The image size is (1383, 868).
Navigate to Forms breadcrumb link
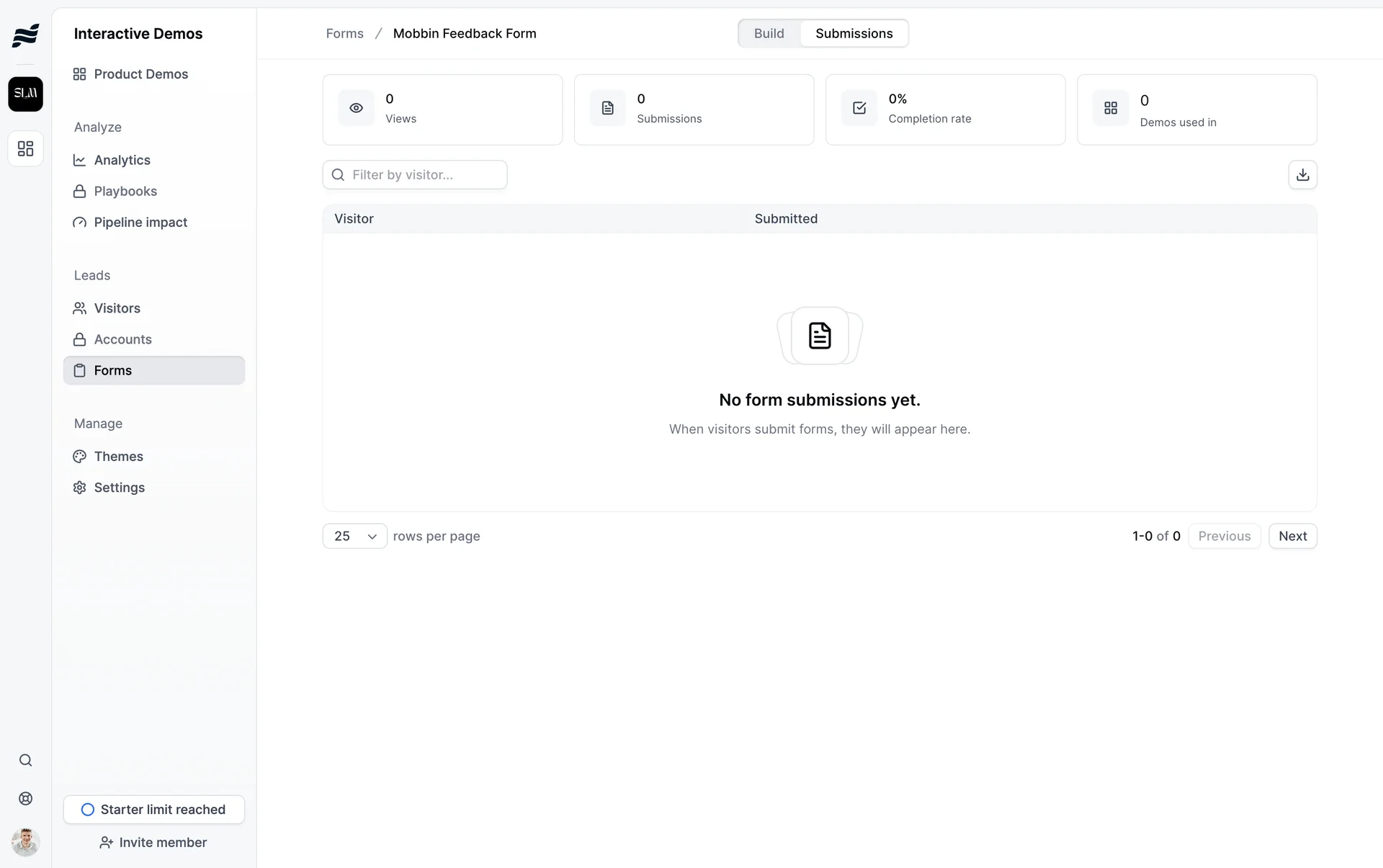[x=344, y=33]
